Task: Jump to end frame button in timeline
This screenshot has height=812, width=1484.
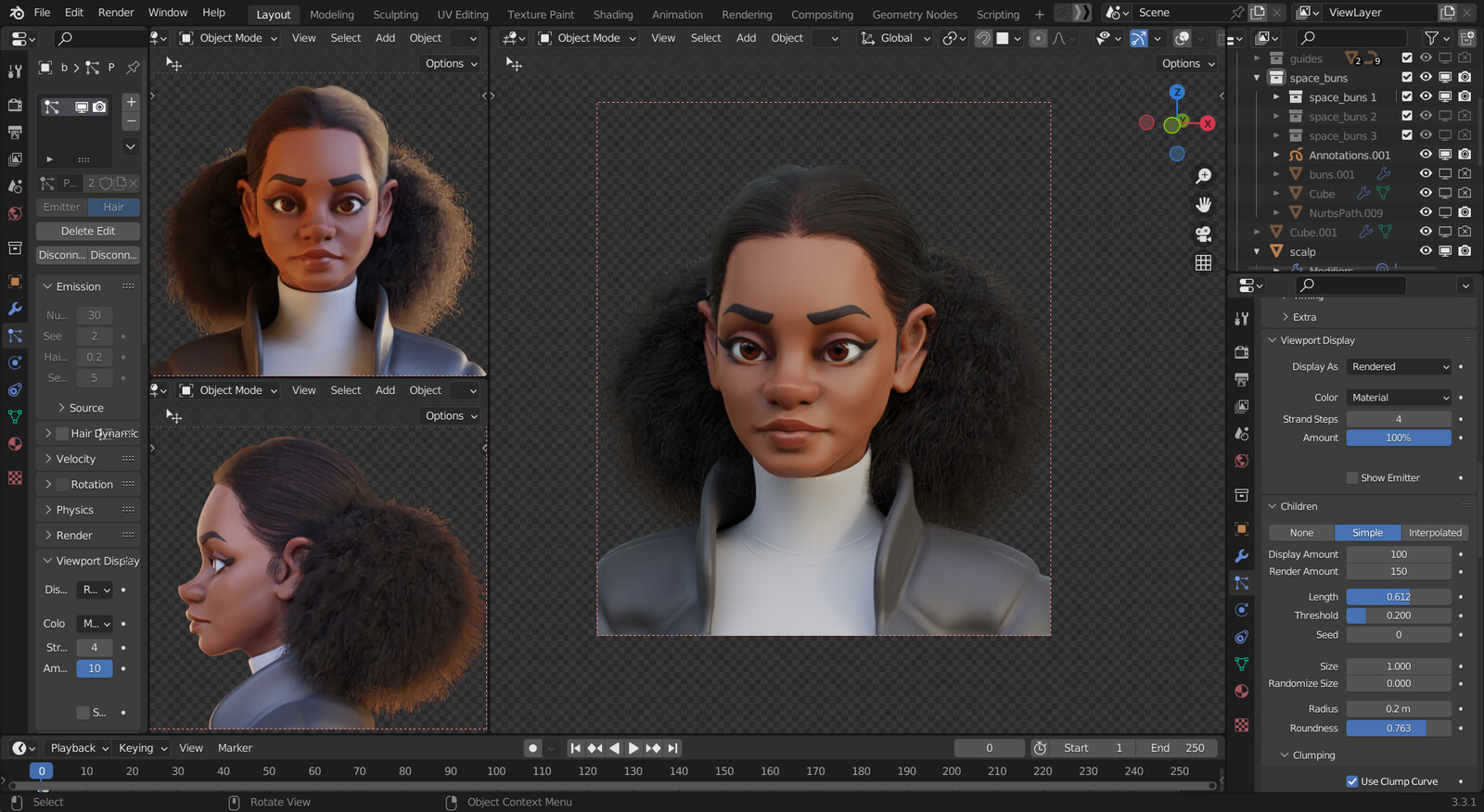Action: pos(673,748)
